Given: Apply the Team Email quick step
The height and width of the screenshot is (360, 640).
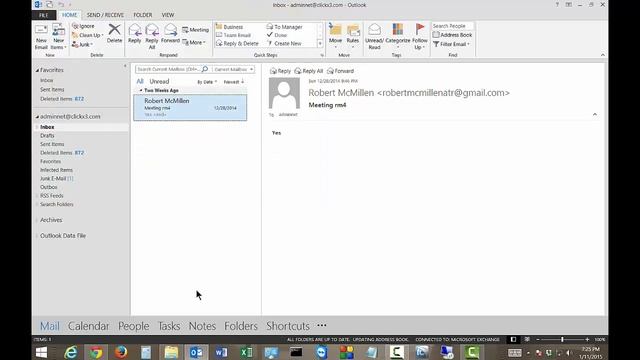Looking at the screenshot, I should pyautogui.click(x=233, y=35).
